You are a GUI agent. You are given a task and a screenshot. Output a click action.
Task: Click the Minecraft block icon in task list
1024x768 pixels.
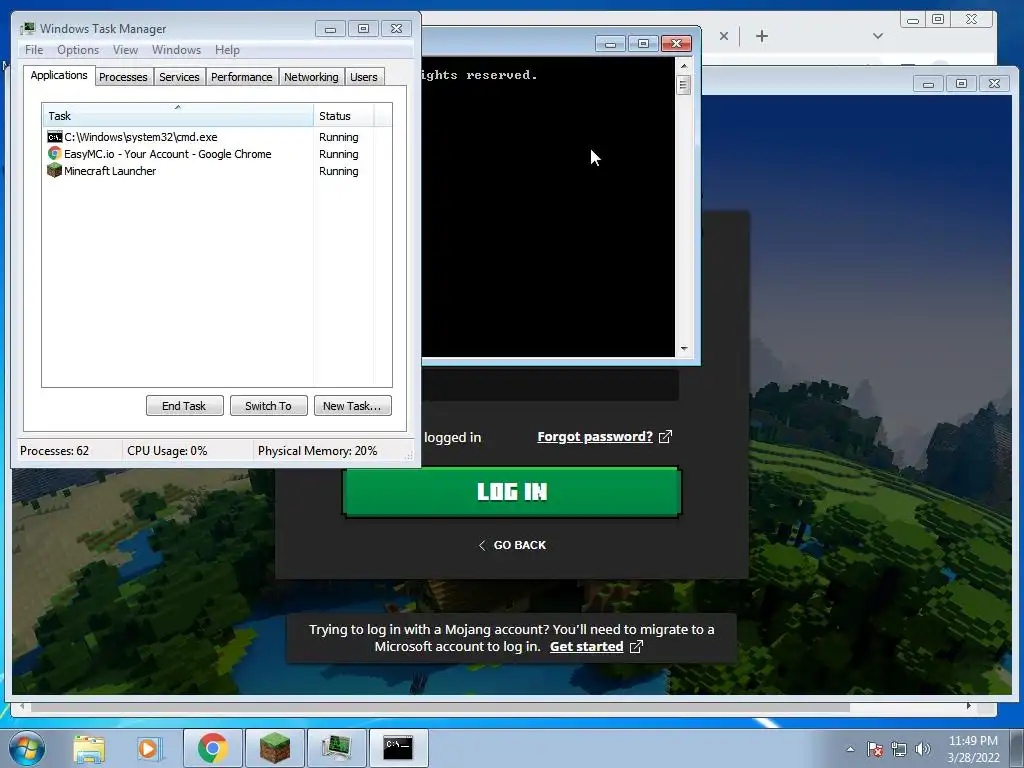(x=54, y=171)
